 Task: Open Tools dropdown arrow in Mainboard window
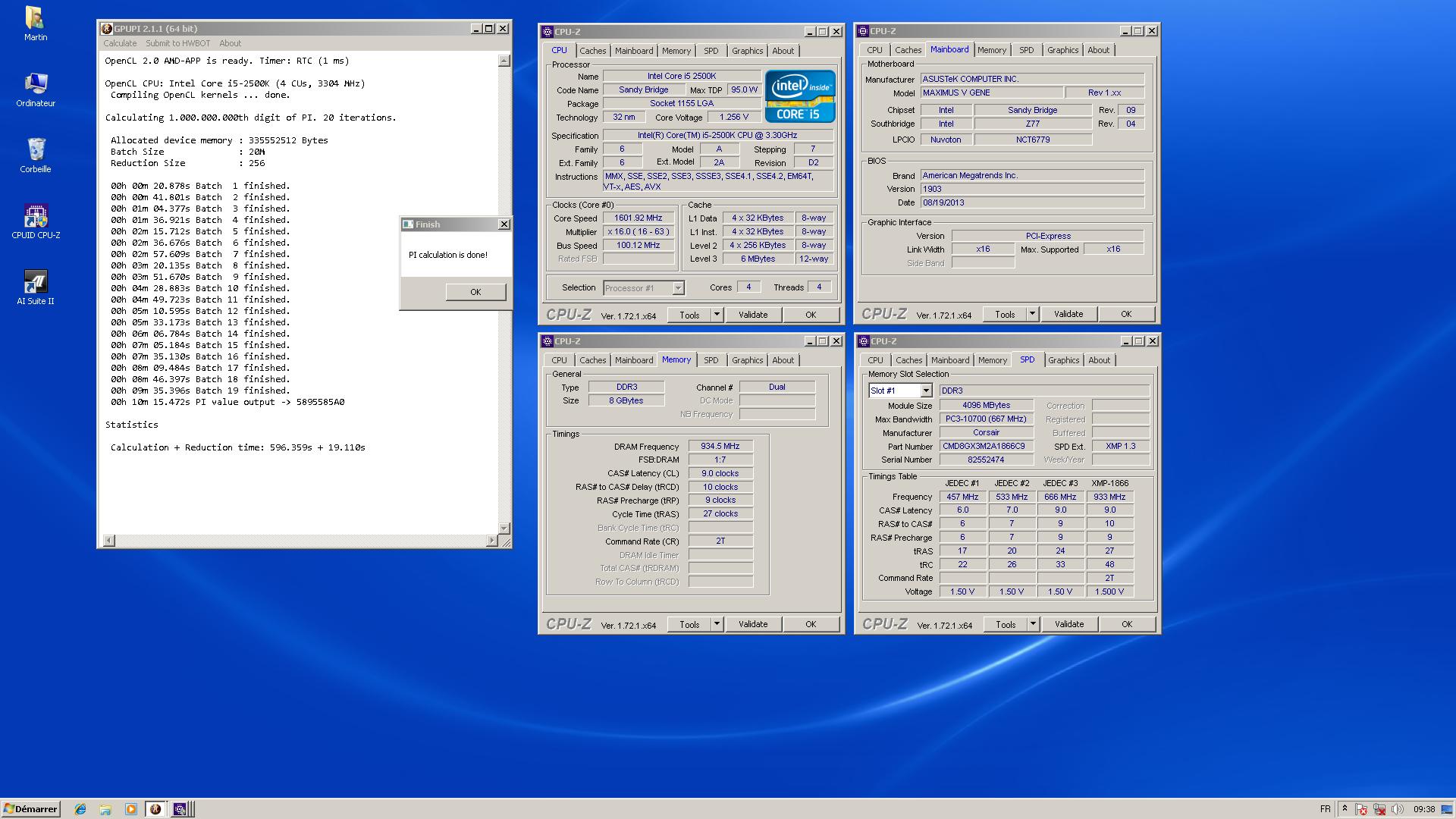1032,314
